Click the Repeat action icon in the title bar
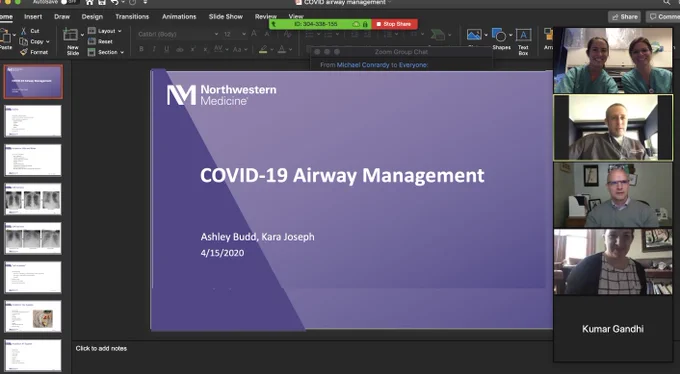 pos(132,3)
